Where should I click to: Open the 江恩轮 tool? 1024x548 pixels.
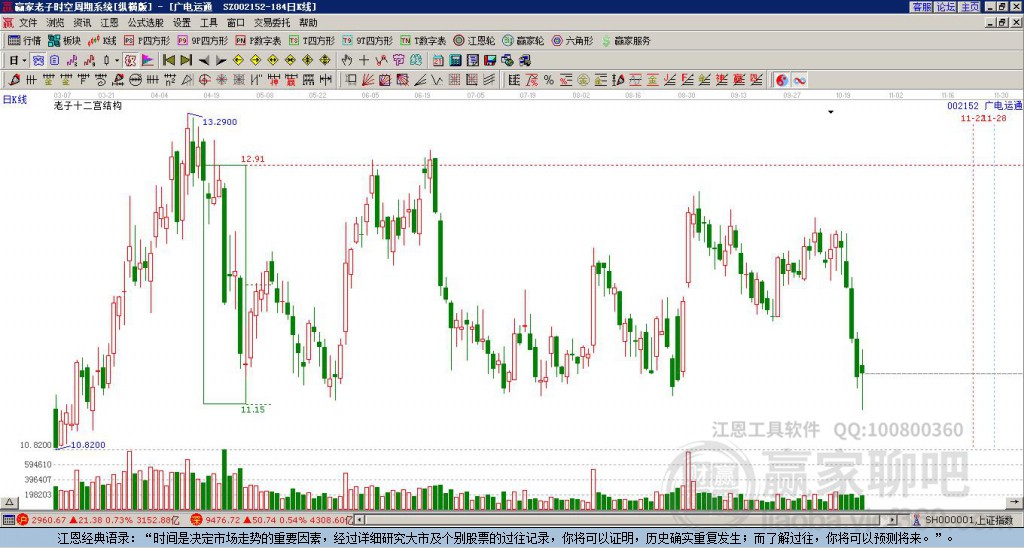[475, 40]
